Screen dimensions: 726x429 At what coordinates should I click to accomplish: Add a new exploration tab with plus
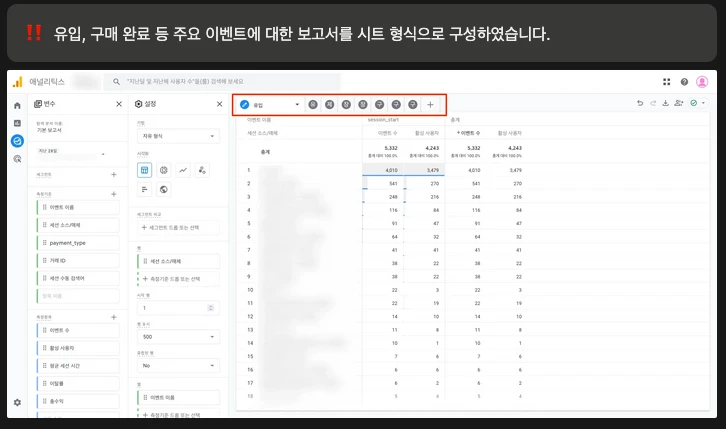click(x=430, y=105)
